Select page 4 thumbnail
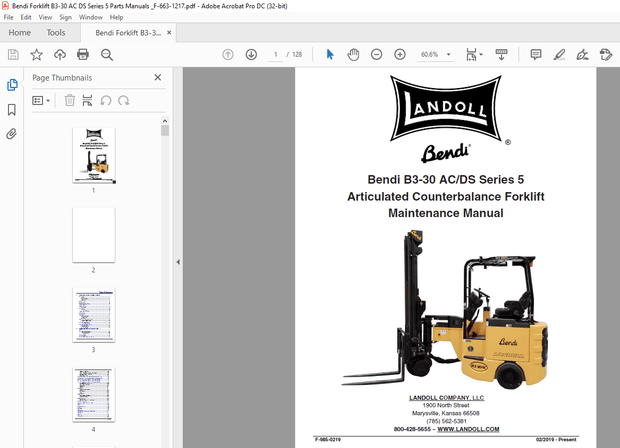This screenshot has height=448, width=620. click(94, 395)
